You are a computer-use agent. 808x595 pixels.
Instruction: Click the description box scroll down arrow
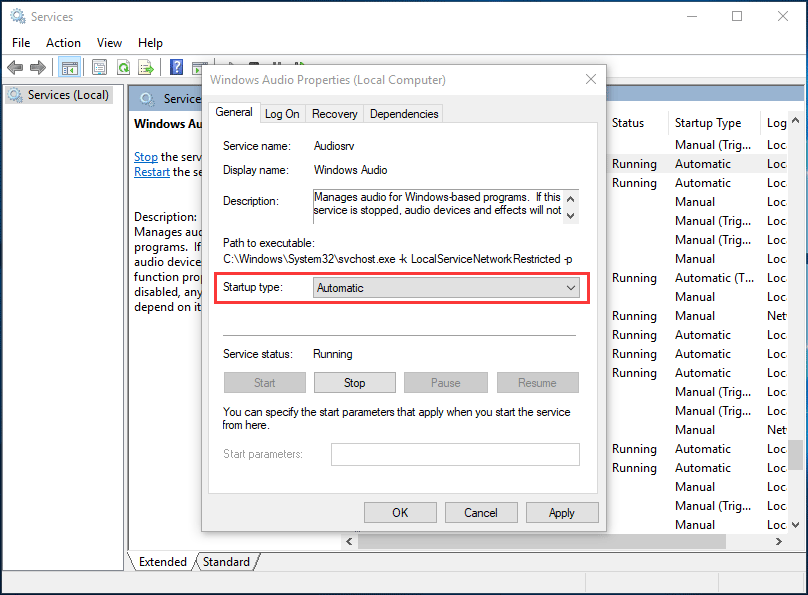[x=570, y=216]
